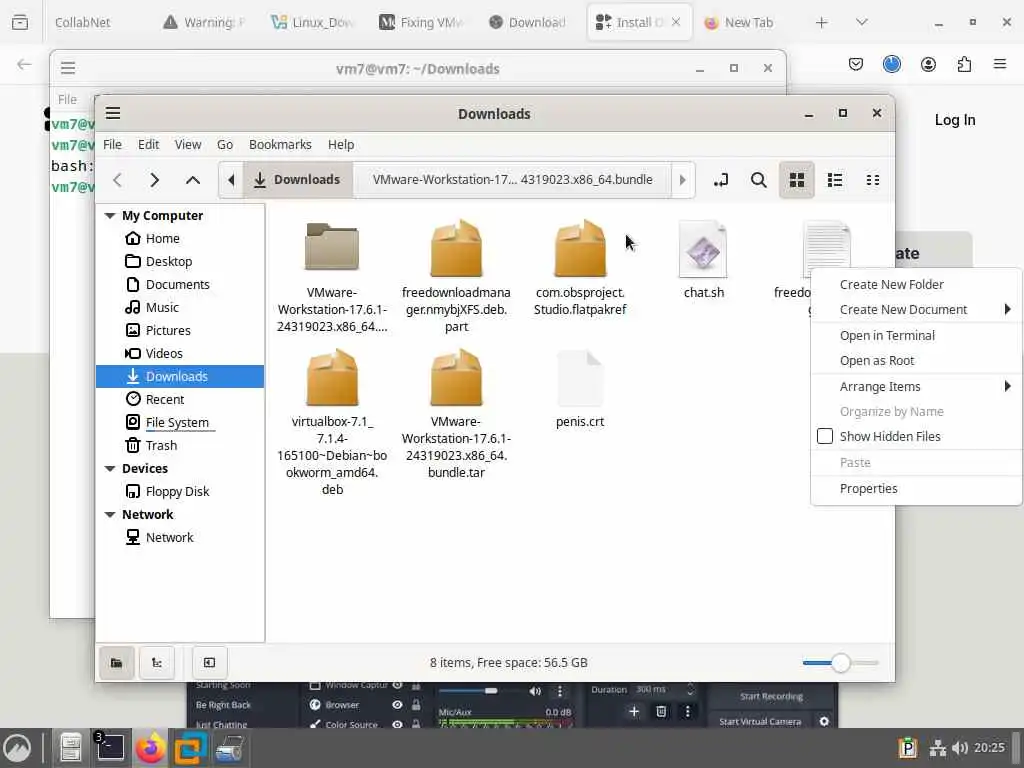The height and width of the screenshot is (768, 1024).
Task: Open the Firefox account icon
Action: coord(928,64)
